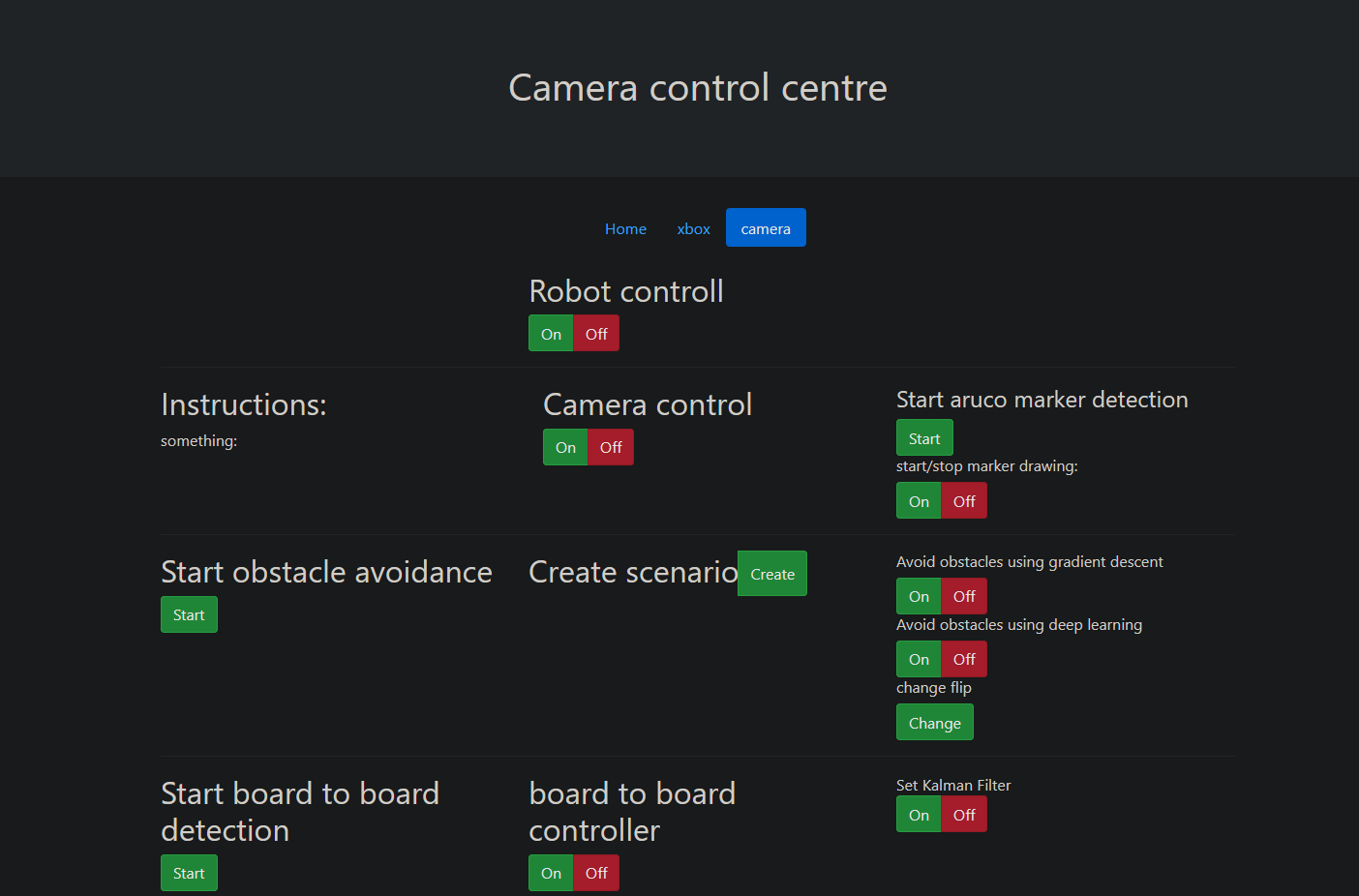Click the Instructions: heading
This screenshot has width=1359, height=896.
[244, 404]
